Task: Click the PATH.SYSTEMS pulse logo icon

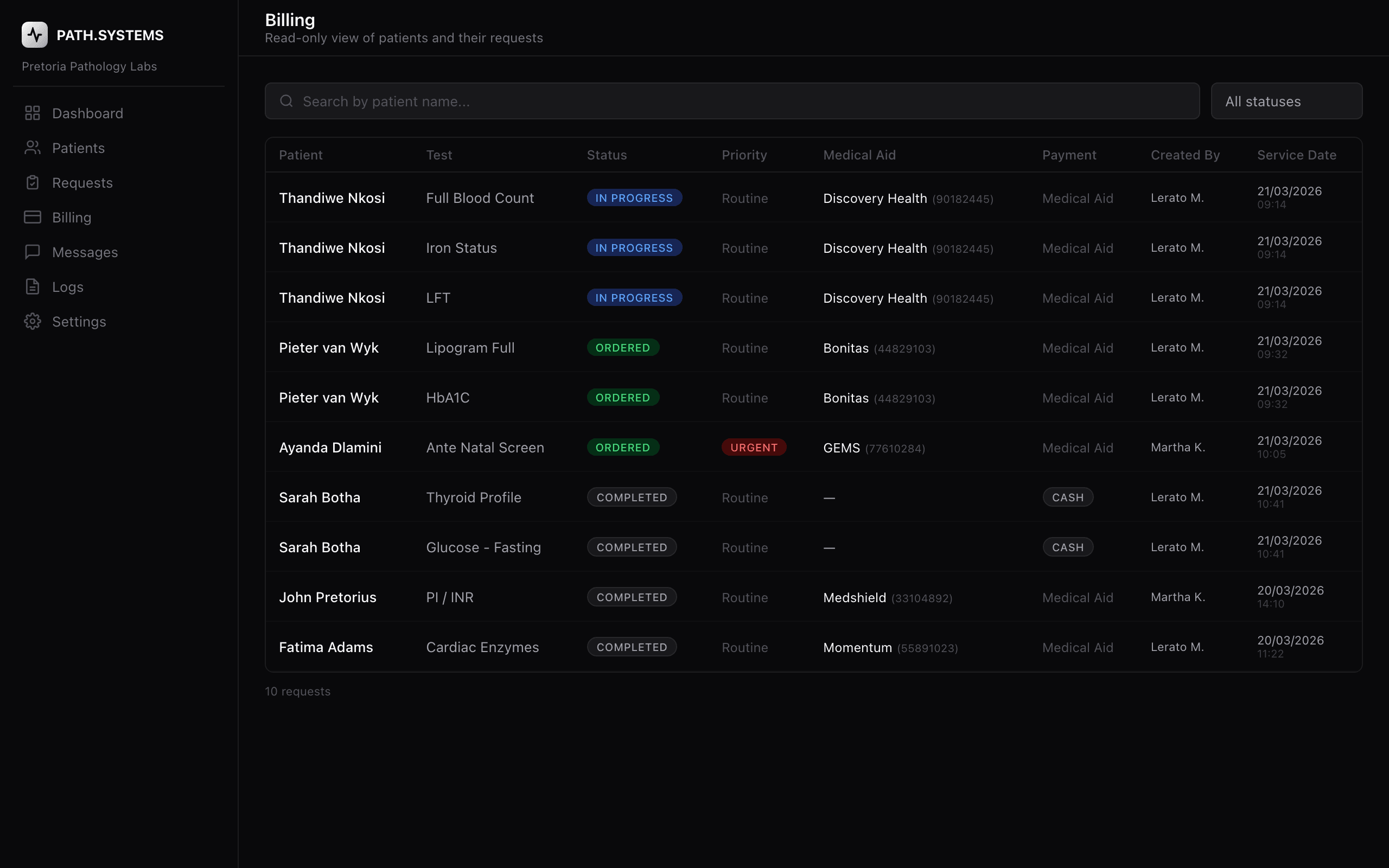Action: [x=34, y=34]
